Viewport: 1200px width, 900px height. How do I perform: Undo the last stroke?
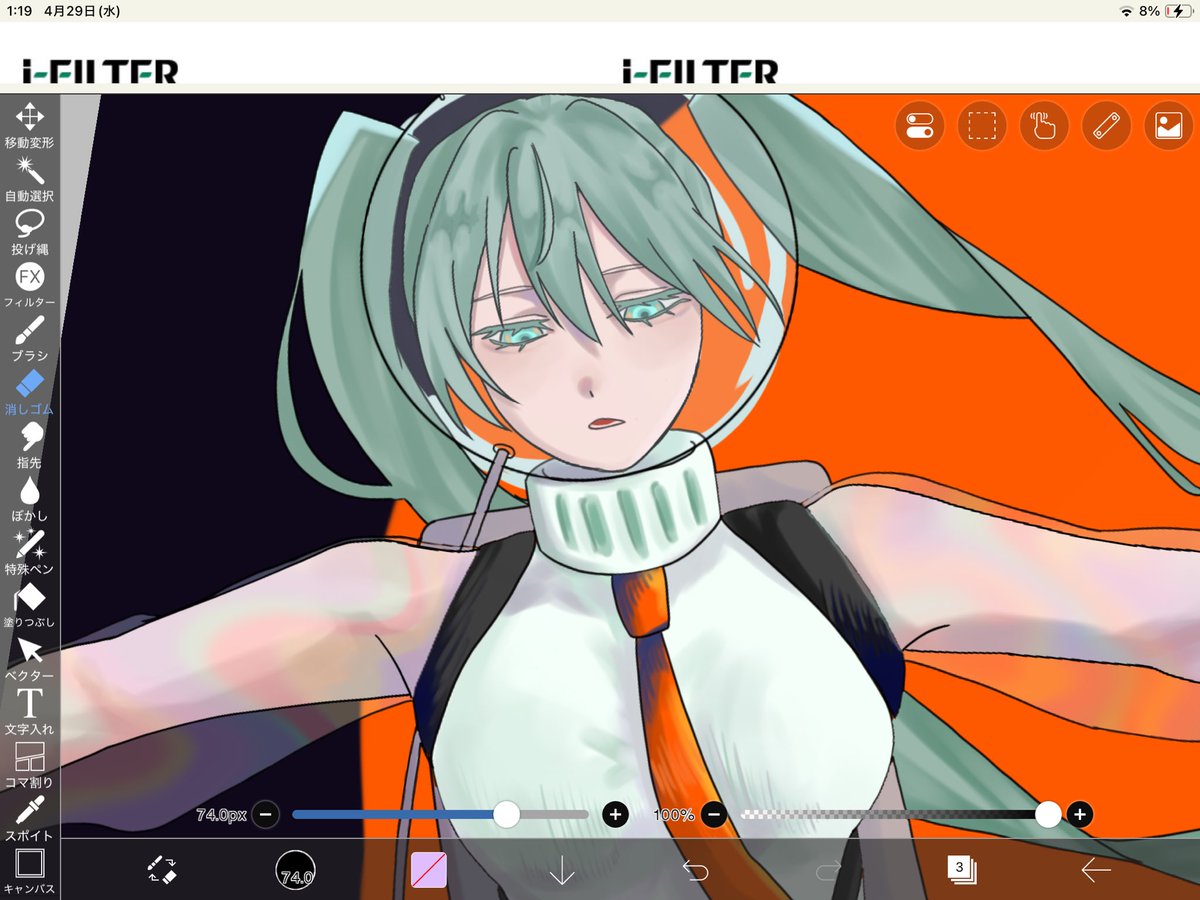[x=695, y=871]
